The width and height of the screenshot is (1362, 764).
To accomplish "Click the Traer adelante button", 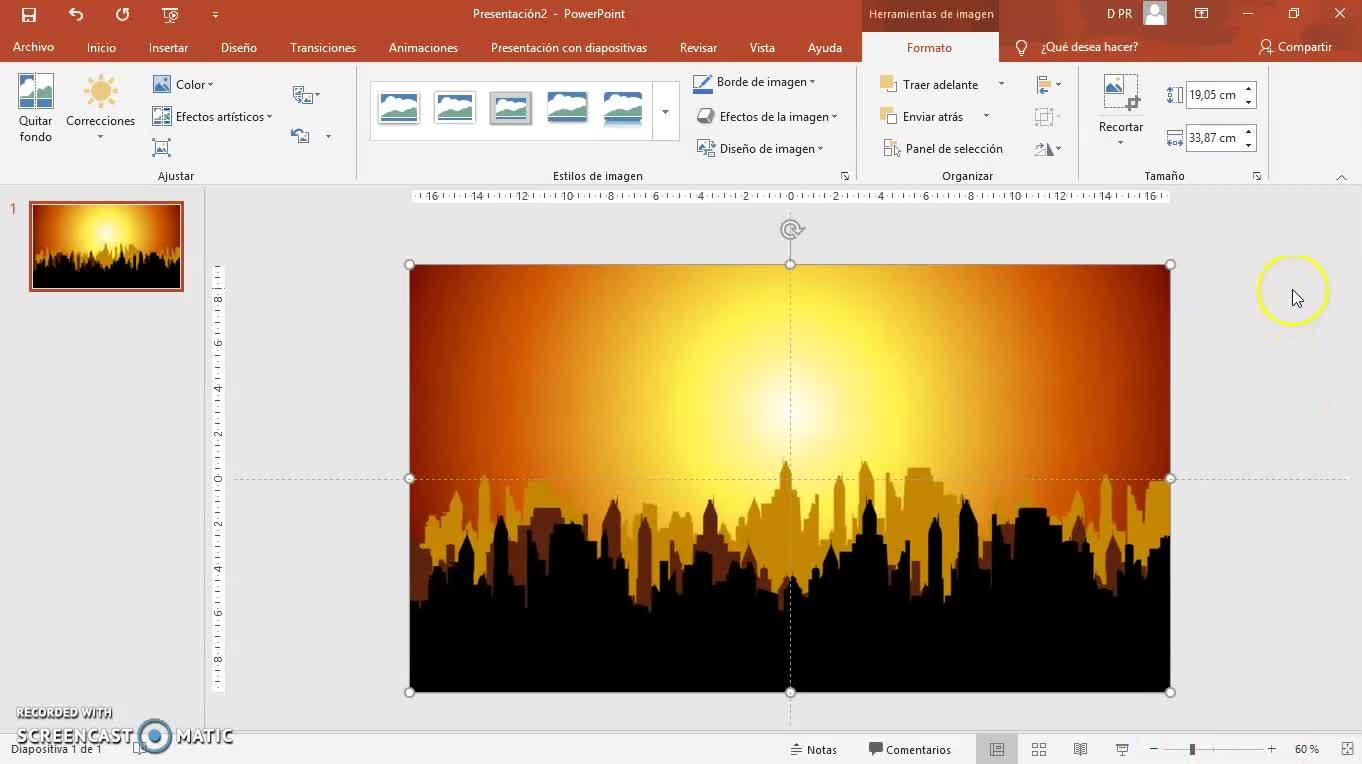I will [930, 85].
